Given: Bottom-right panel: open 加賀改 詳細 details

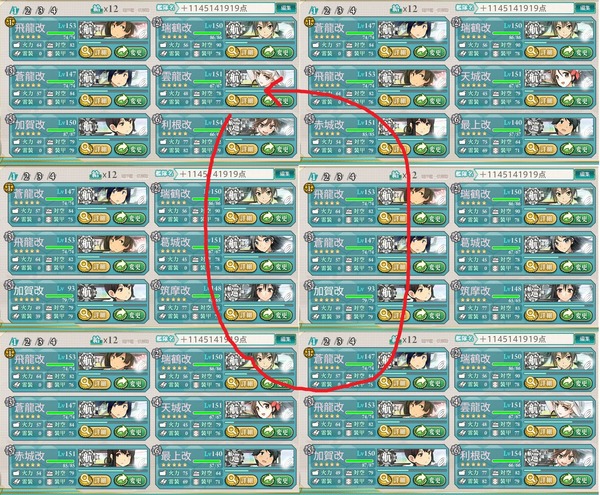Looking at the screenshot, I should click(394, 480).
